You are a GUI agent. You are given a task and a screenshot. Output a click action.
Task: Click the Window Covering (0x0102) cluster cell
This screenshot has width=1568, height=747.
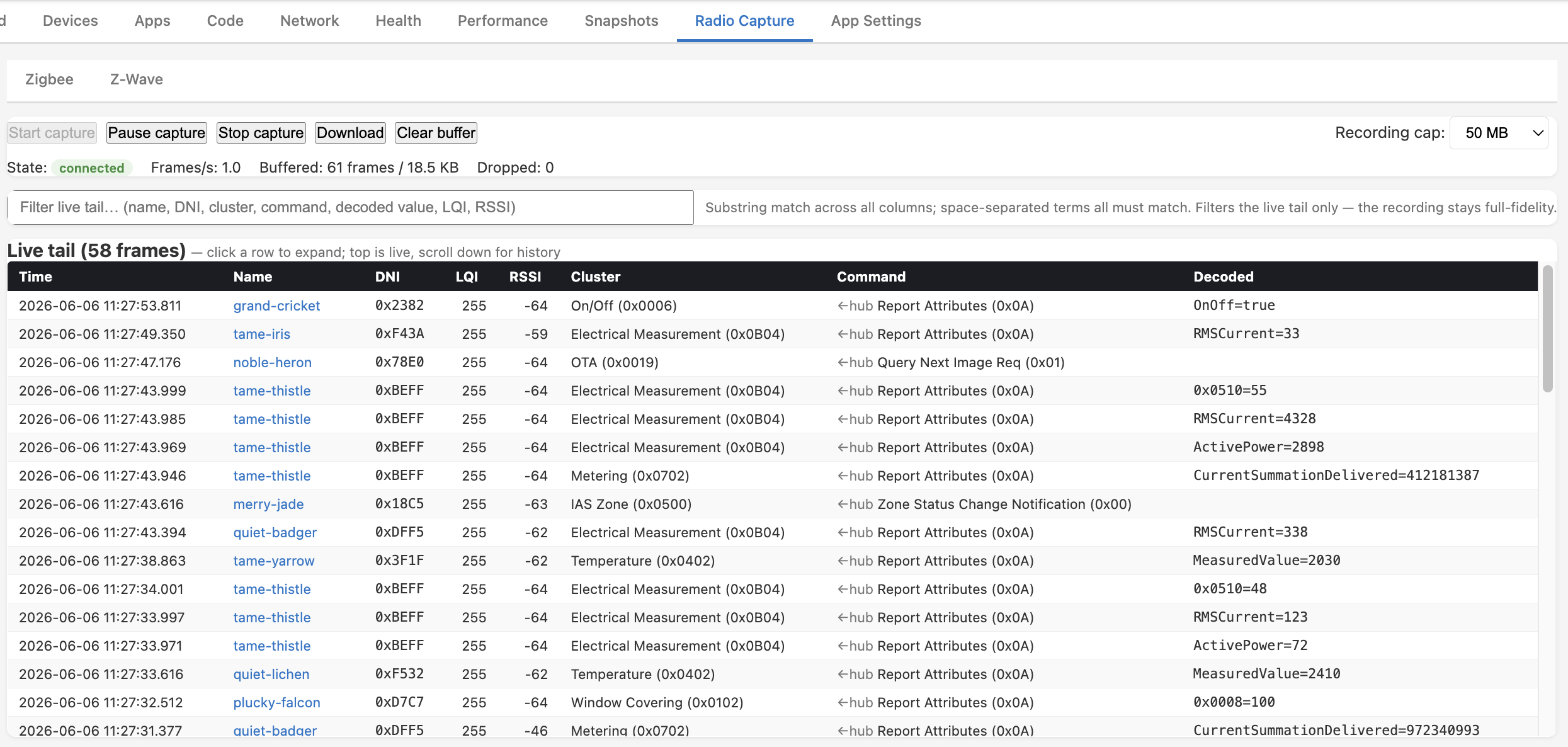pyautogui.click(x=657, y=702)
